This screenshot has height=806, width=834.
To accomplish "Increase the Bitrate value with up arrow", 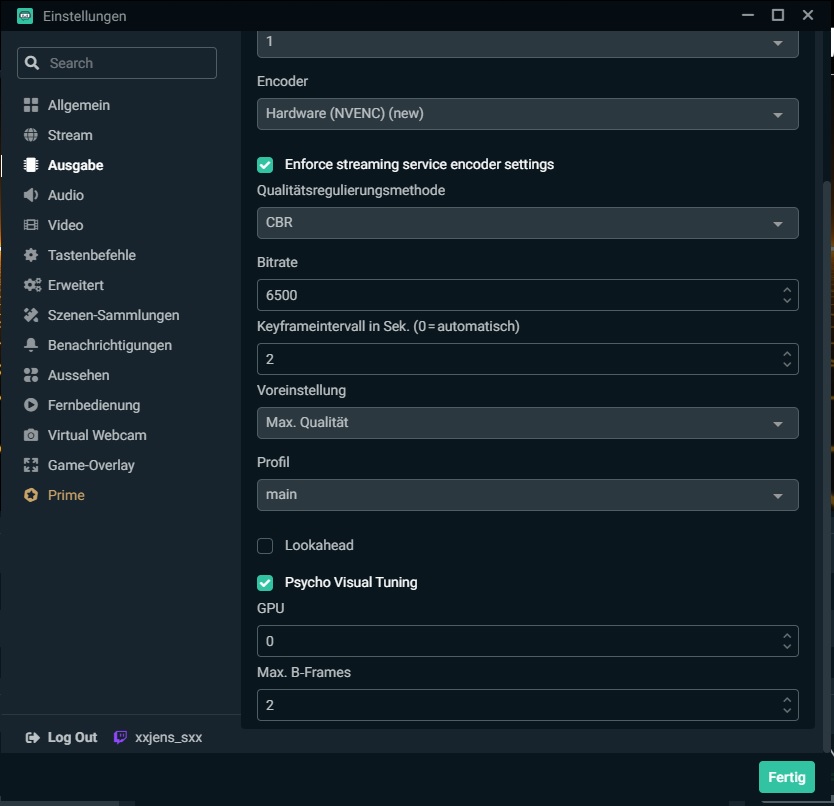I will 787,290.
